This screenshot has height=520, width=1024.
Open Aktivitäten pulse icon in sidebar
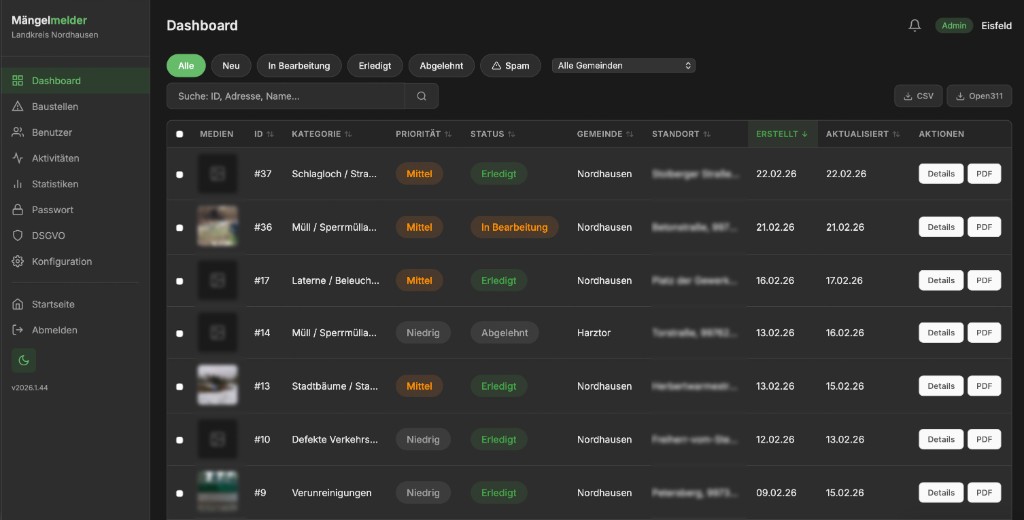point(18,158)
